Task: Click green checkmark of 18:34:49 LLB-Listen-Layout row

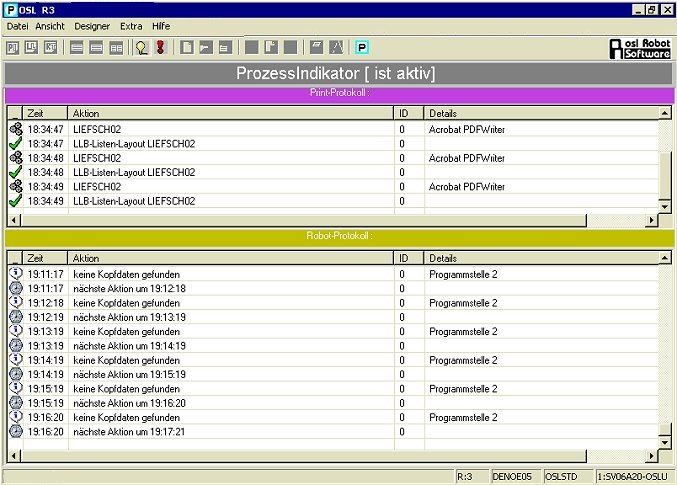Action: point(16,201)
